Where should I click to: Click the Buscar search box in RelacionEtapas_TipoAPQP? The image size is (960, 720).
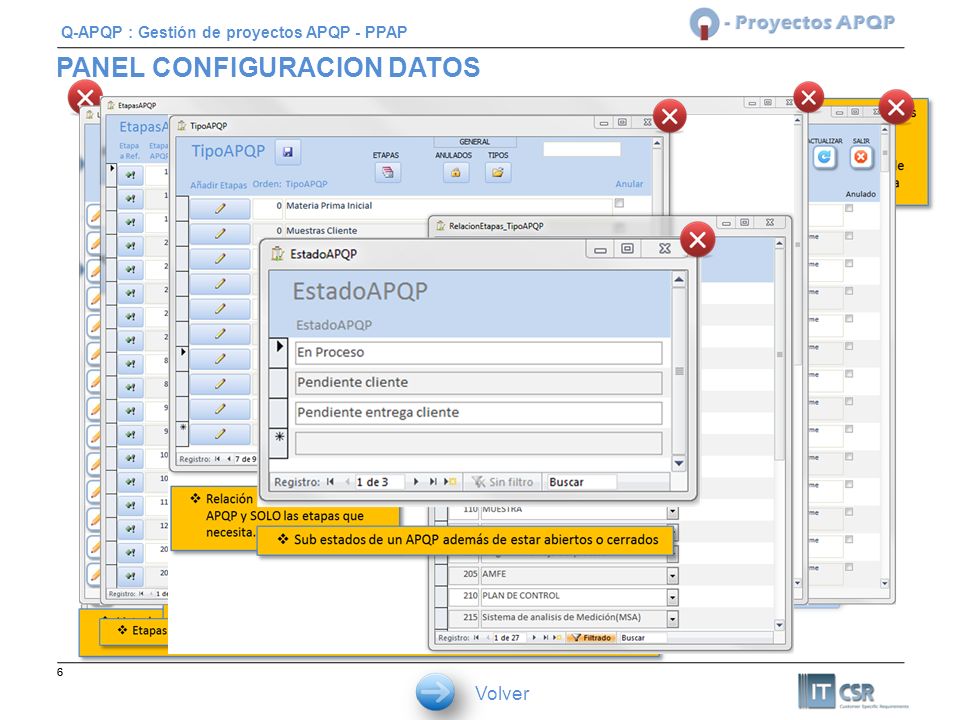coord(643,637)
